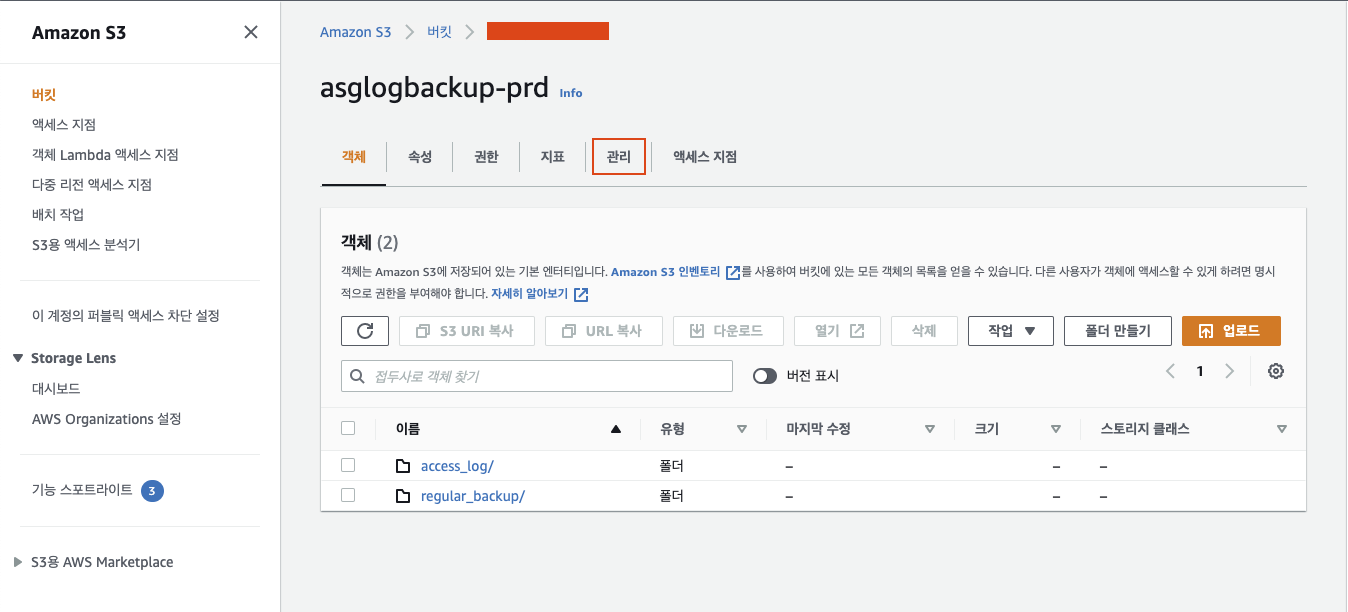Sort by 스토리지 클래스 column arrow

click(1282, 429)
